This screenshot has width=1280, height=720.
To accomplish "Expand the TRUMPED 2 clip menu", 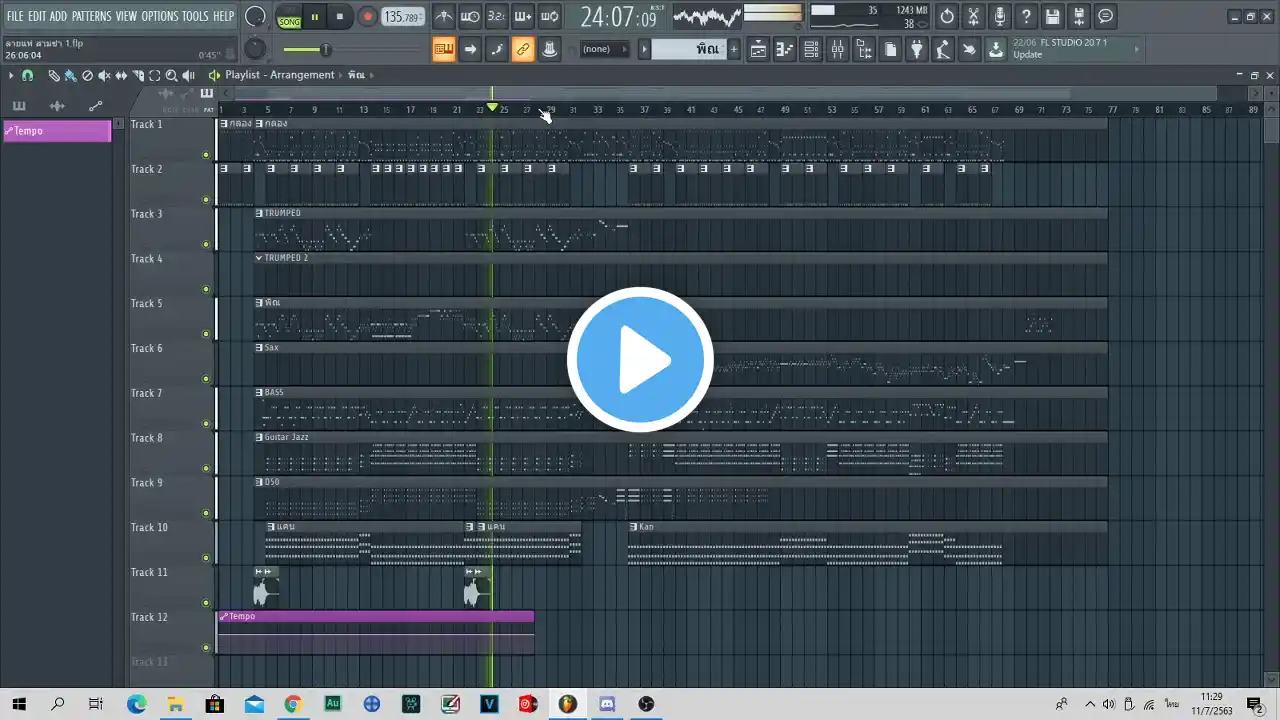I will tap(259, 258).
